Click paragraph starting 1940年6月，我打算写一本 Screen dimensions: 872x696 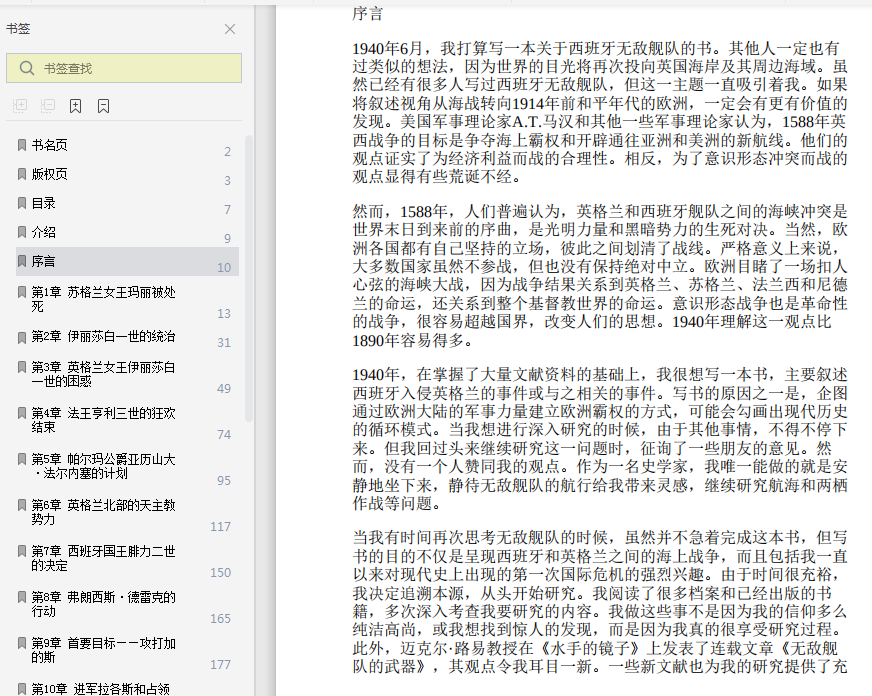point(600,112)
